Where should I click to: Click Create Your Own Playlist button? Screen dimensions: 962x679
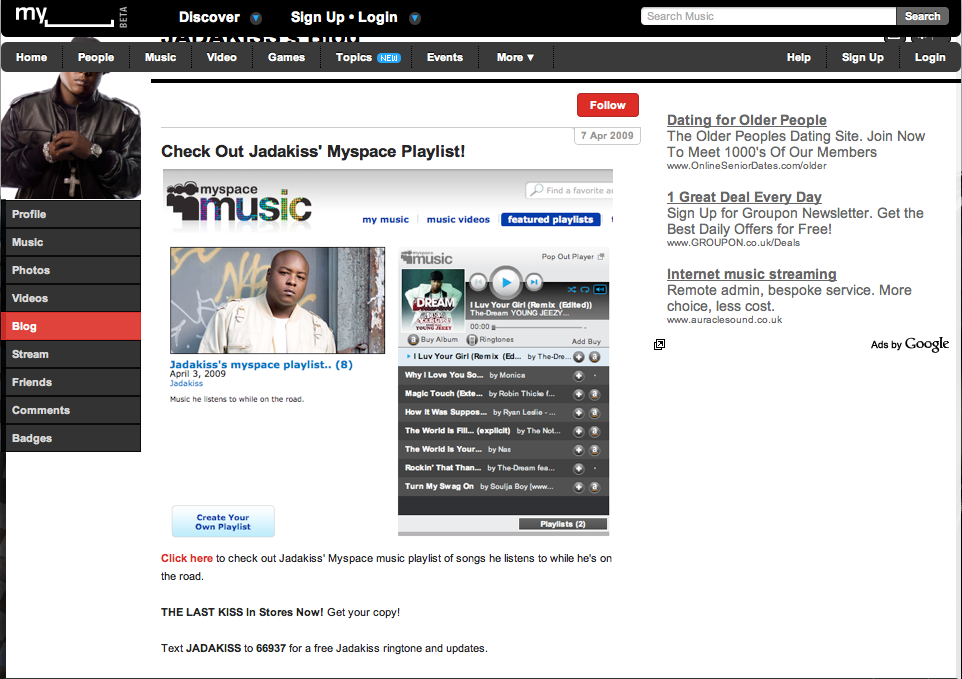point(223,521)
